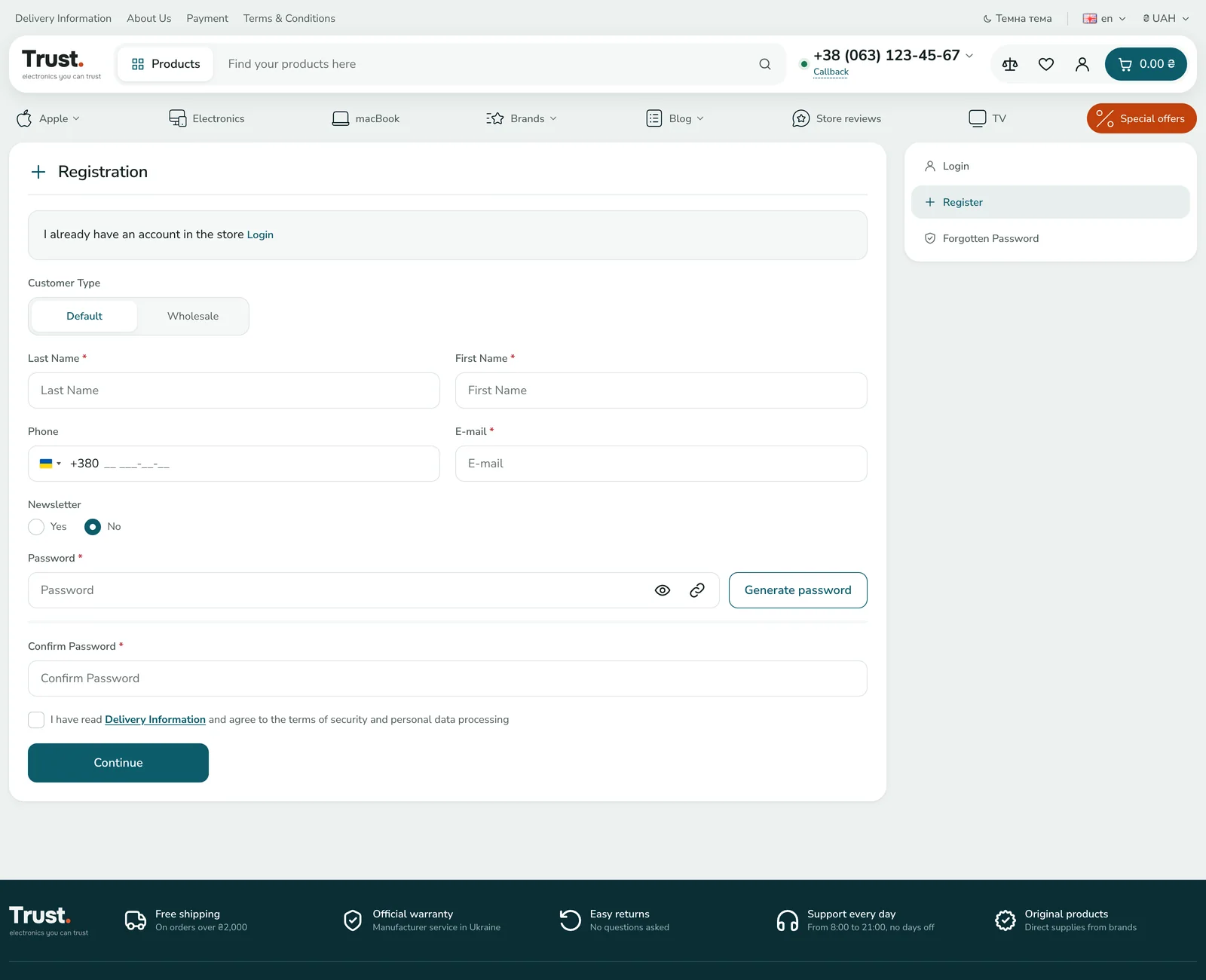Click Login link in account notice
The image size is (1206, 980).
[260, 235]
